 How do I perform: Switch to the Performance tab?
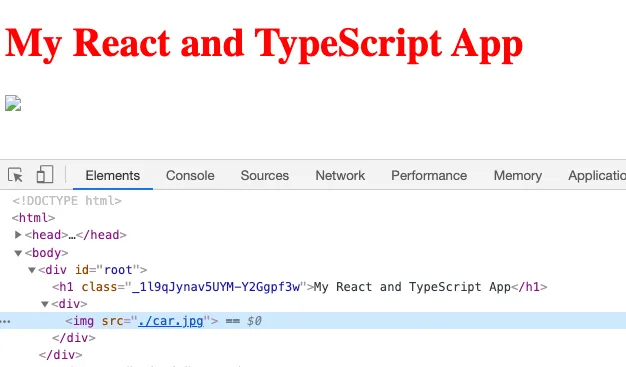coord(429,175)
